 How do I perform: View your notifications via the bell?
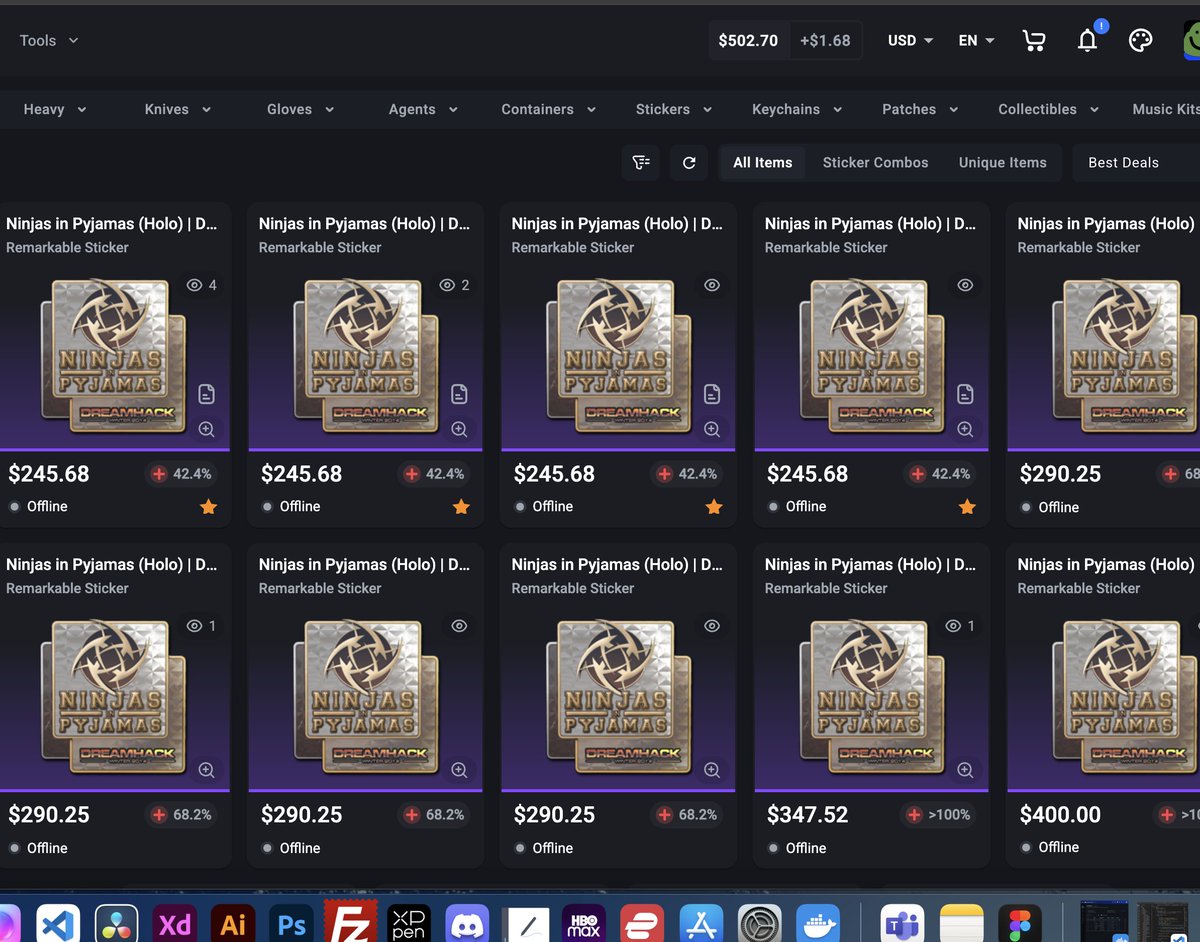click(x=1087, y=40)
